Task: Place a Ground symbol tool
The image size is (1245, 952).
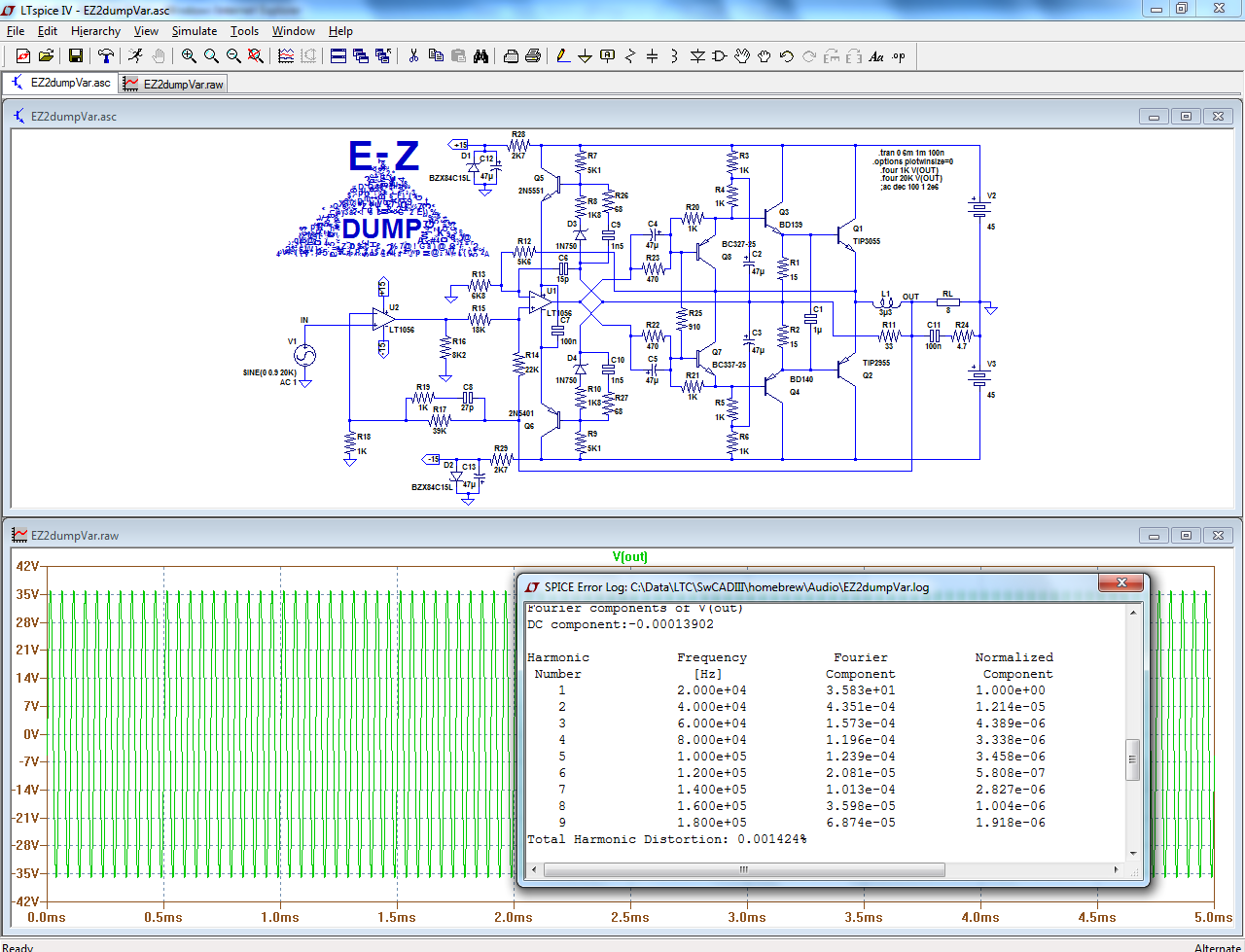Action: pyautogui.click(x=586, y=56)
